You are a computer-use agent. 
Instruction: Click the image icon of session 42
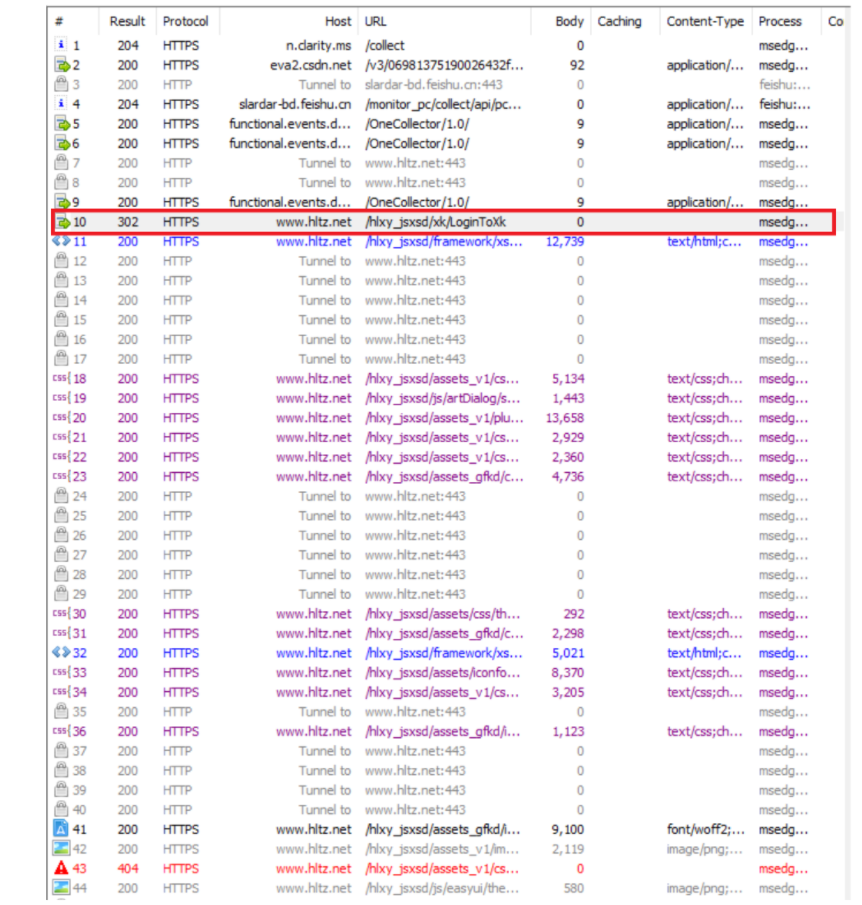(61, 848)
